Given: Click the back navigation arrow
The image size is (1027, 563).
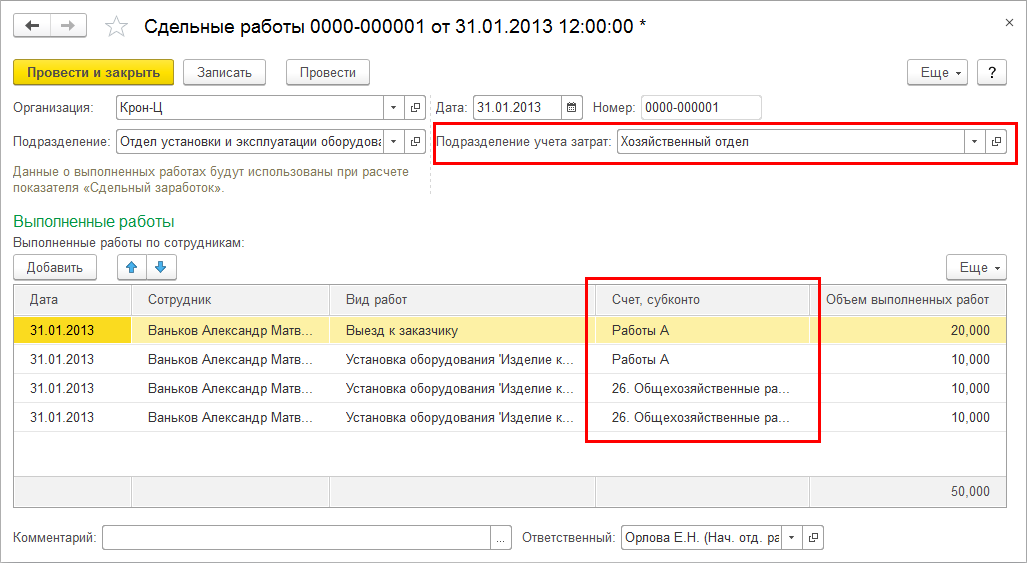Looking at the screenshot, I should 32,26.
